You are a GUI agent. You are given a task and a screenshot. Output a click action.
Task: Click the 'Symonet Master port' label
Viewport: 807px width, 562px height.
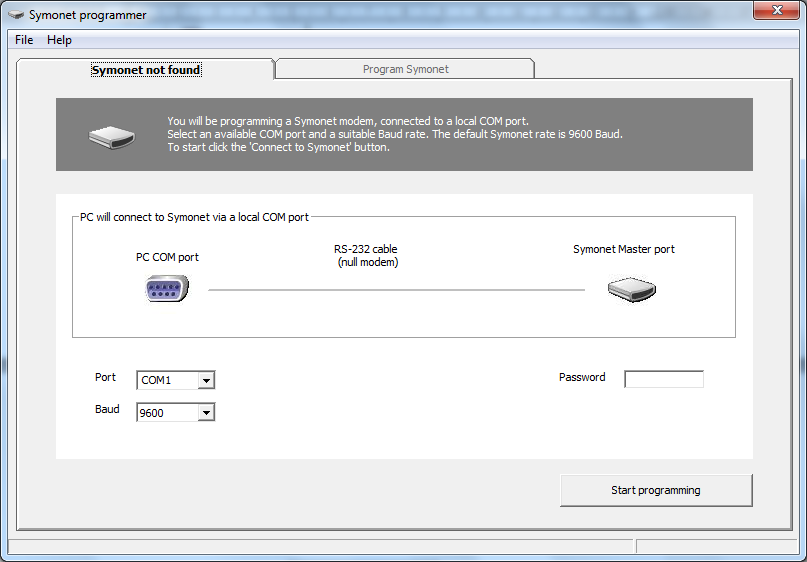point(624,249)
